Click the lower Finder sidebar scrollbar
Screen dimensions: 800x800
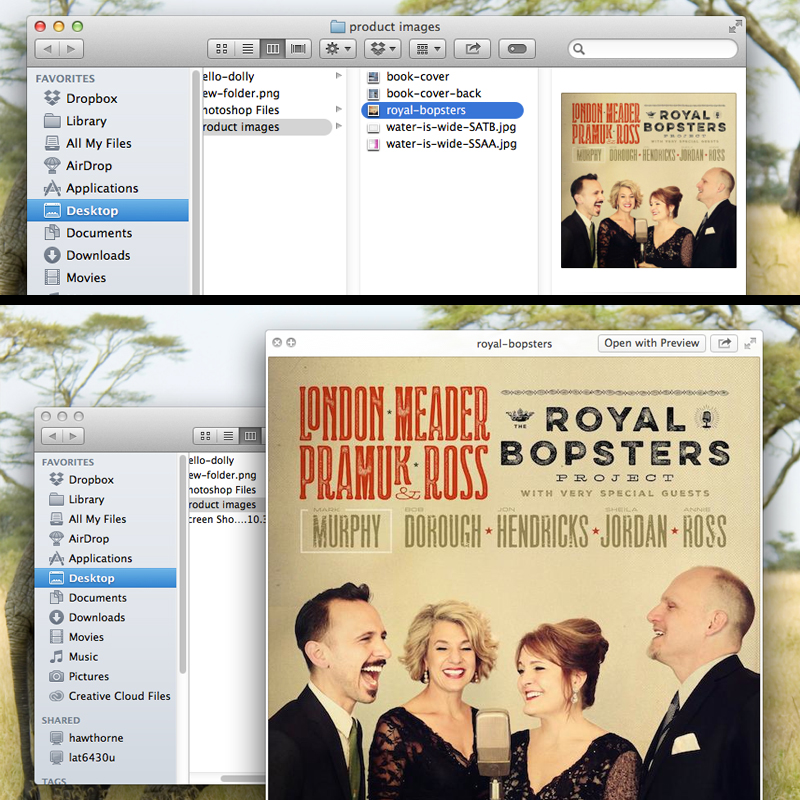tap(183, 564)
